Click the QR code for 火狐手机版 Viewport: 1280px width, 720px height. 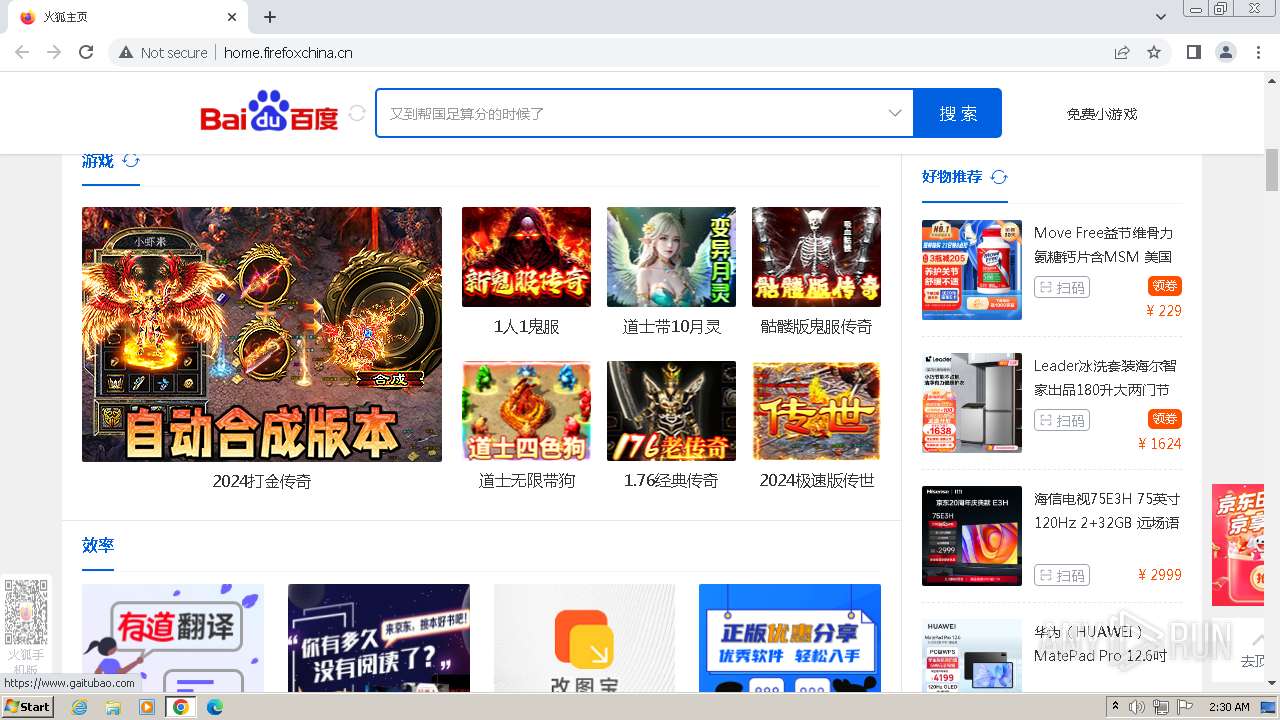(26, 612)
